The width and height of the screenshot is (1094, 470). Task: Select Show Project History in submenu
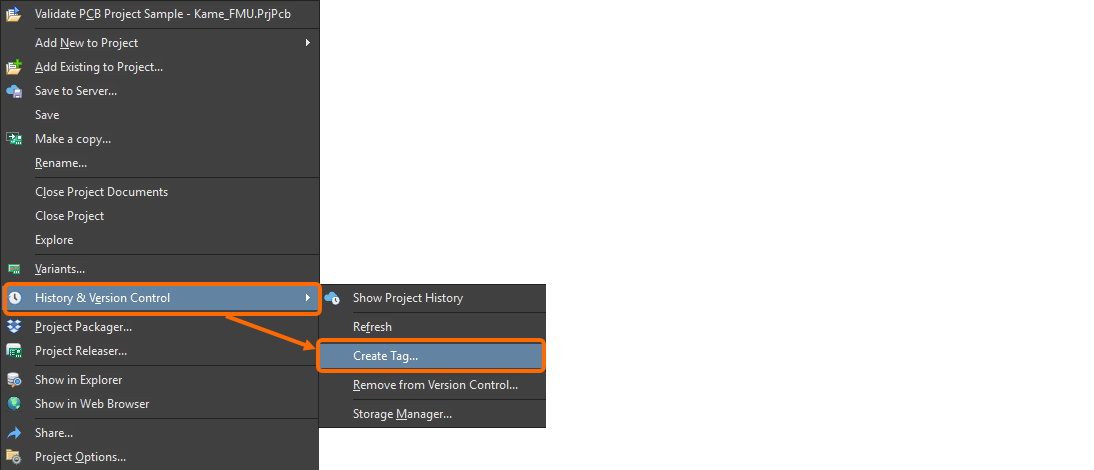(x=432, y=298)
